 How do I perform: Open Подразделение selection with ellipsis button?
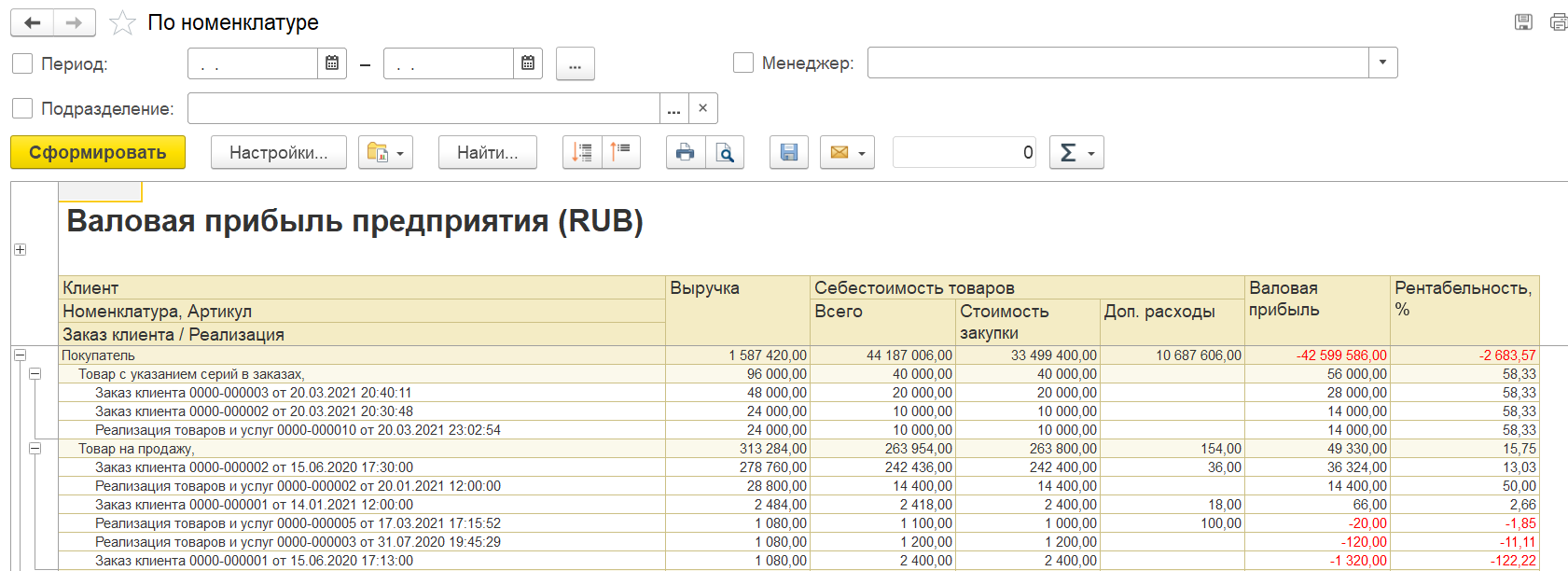click(x=673, y=108)
